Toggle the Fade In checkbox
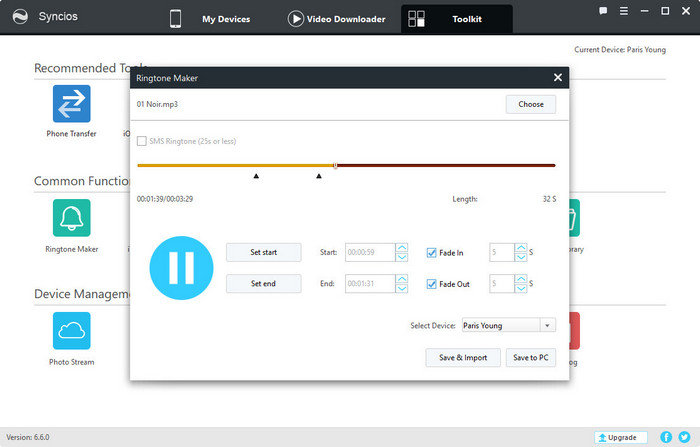The width and height of the screenshot is (700, 447). tap(431, 253)
